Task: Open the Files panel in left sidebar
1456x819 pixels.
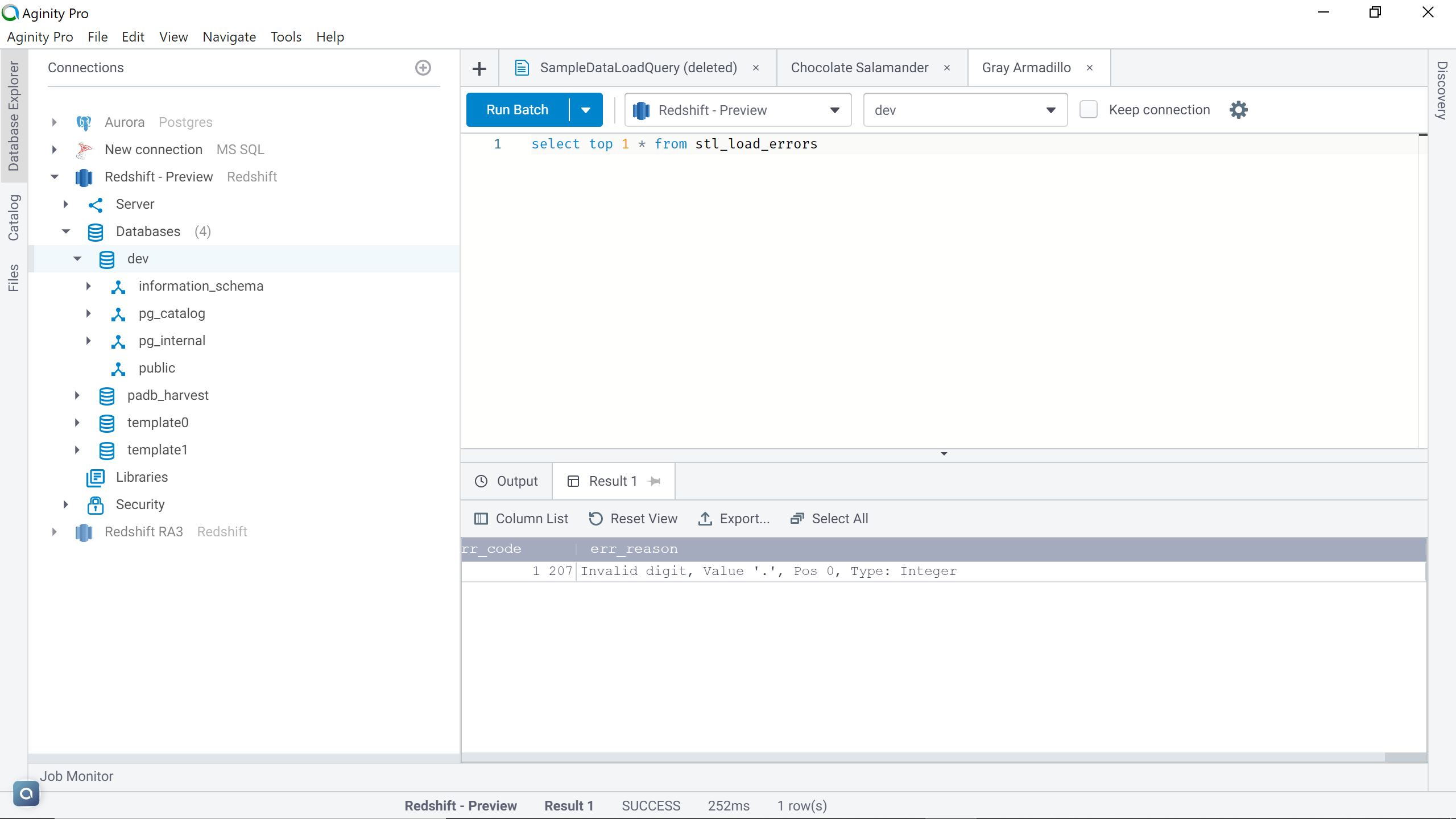Action: coord(14,275)
